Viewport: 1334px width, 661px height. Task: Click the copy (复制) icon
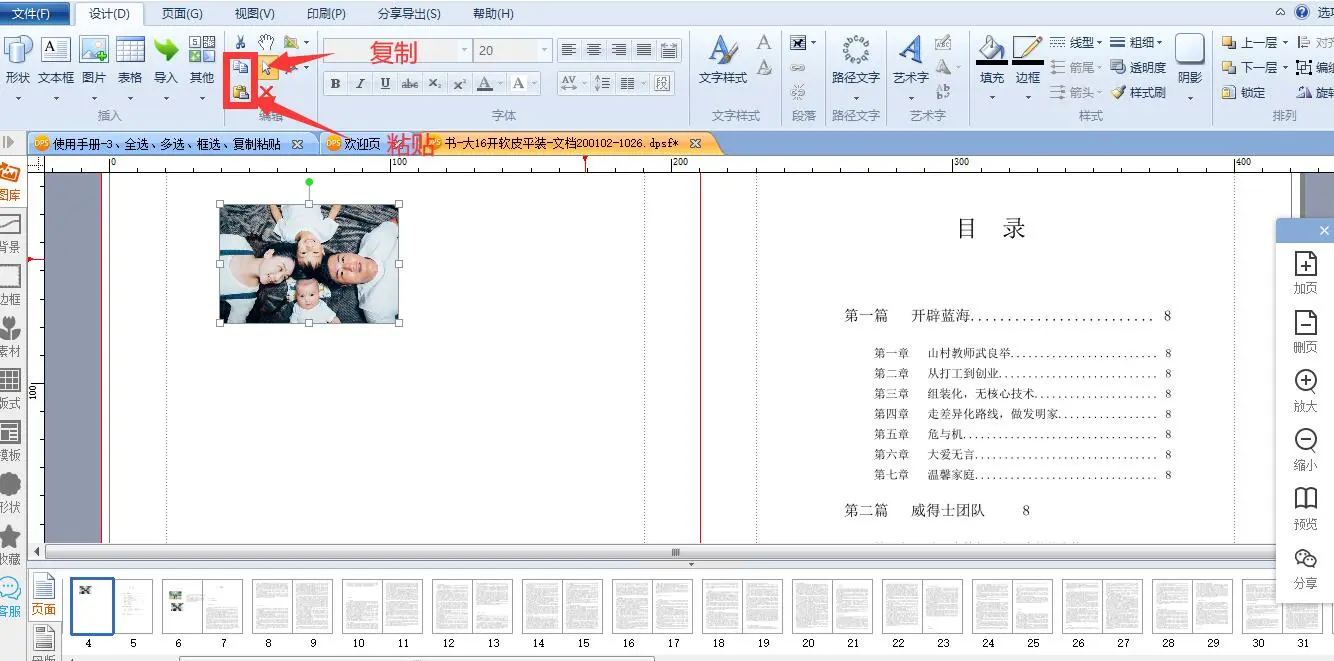pos(241,68)
